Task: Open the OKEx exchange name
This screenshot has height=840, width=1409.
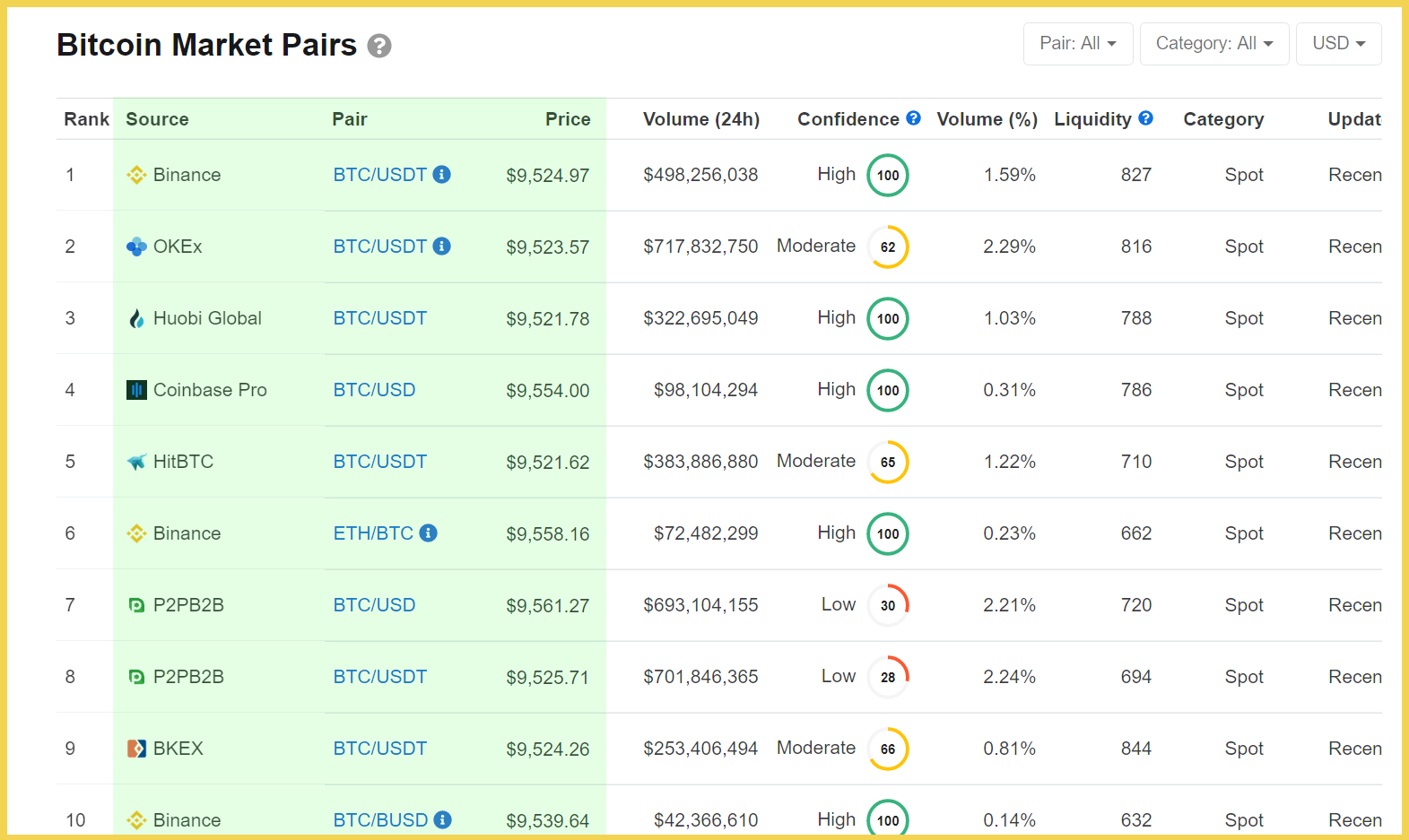Action: [x=178, y=247]
